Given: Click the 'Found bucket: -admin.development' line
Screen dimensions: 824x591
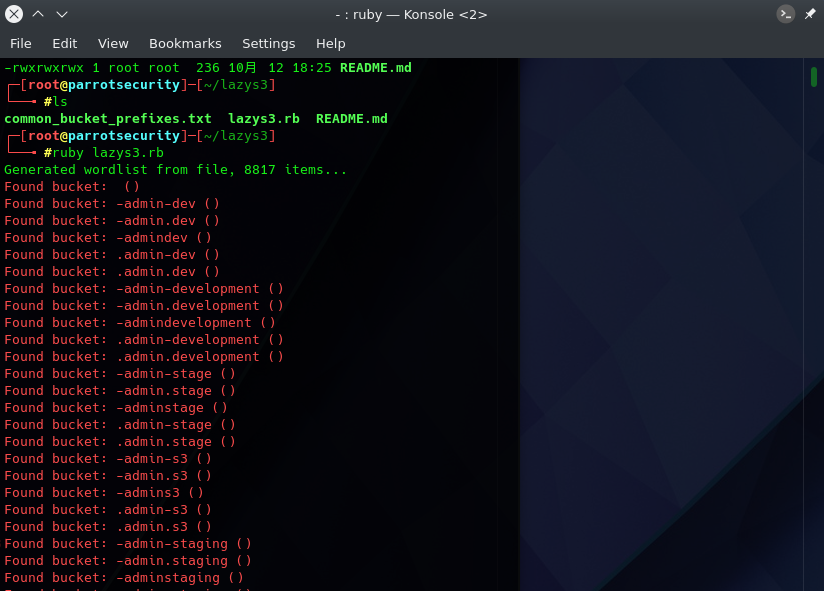Looking at the screenshot, I should (x=144, y=306).
